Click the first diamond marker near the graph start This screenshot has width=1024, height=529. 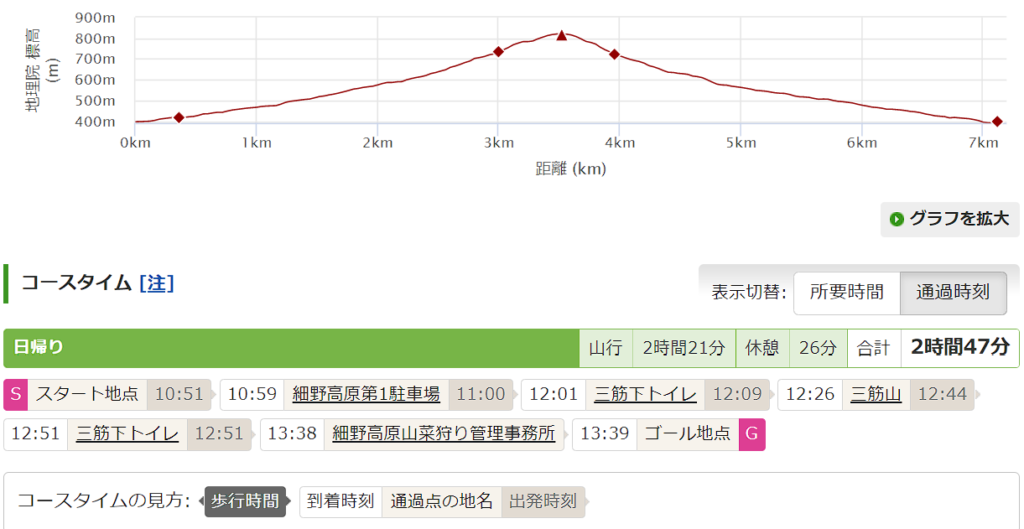[x=179, y=118]
